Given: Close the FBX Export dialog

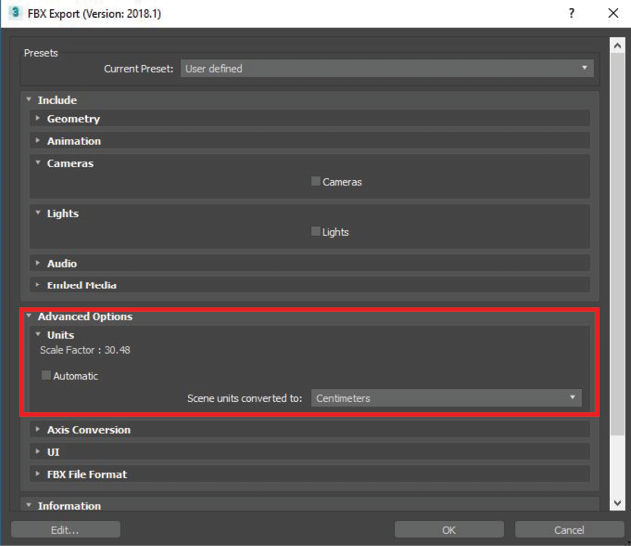Looking at the screenshot, I should click(x=613, y=13).
